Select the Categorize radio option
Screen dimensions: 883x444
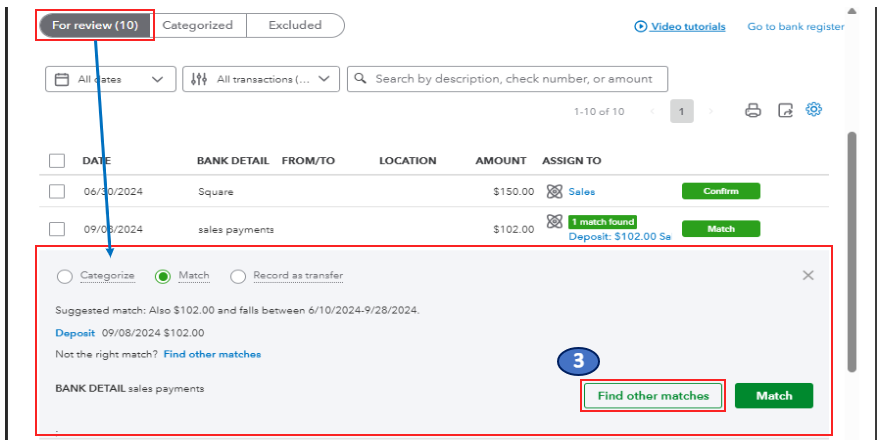click(65, 276)
